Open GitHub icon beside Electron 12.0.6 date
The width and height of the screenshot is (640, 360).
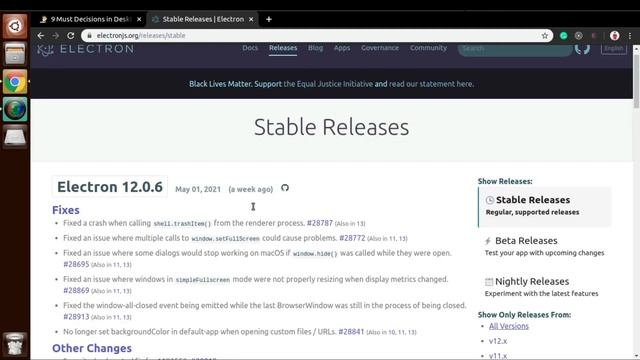click(x=285, y=188)
